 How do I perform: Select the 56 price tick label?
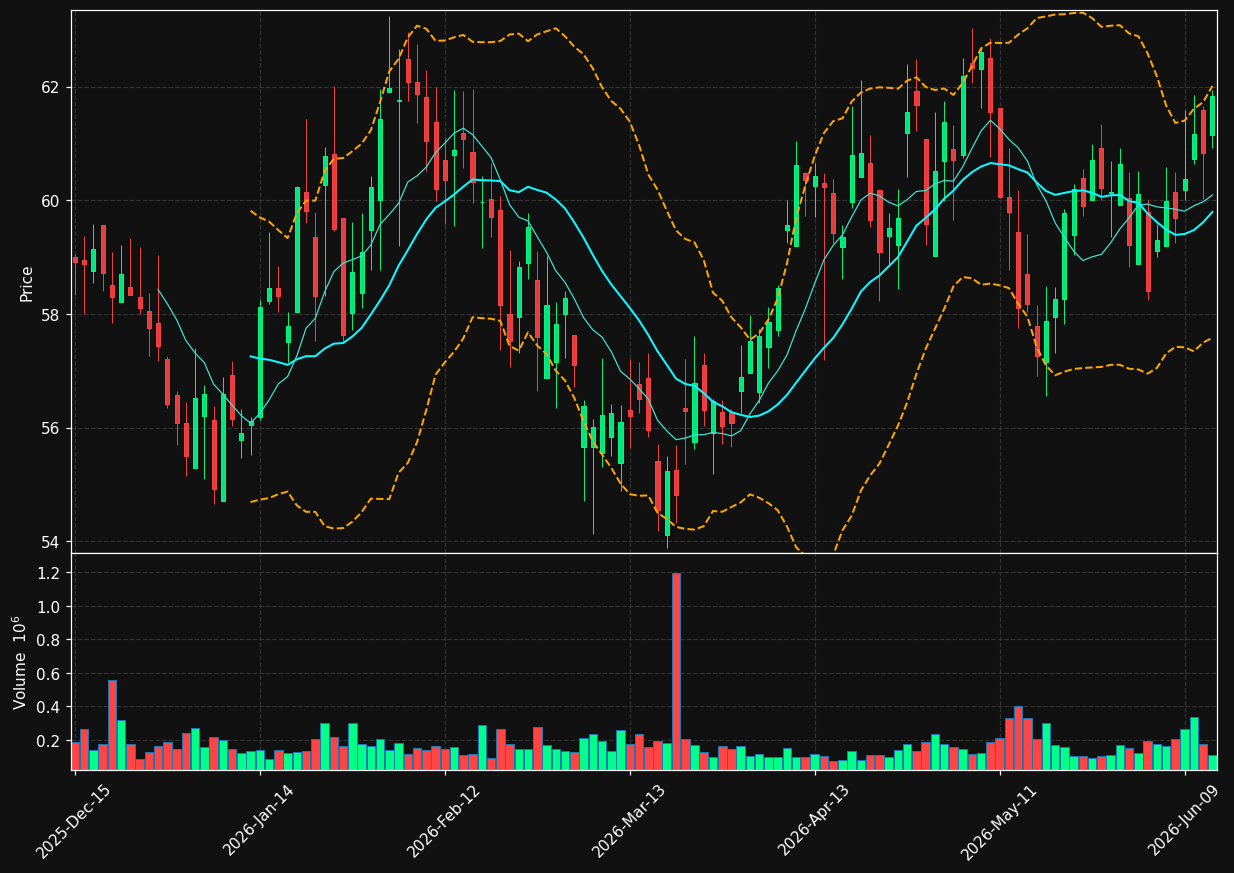point(51,429)
